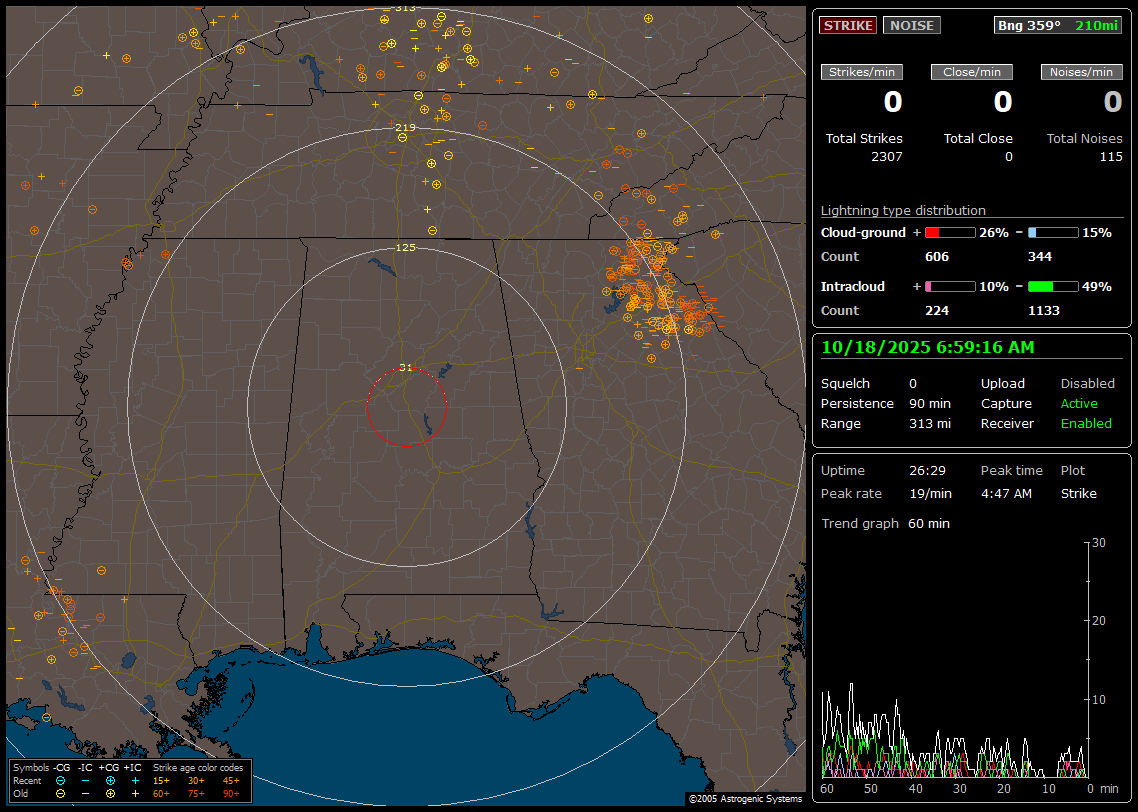Click the 90+ strike age color code
The height and width of the screenshot is (812, 1138).
coord(231,793)
